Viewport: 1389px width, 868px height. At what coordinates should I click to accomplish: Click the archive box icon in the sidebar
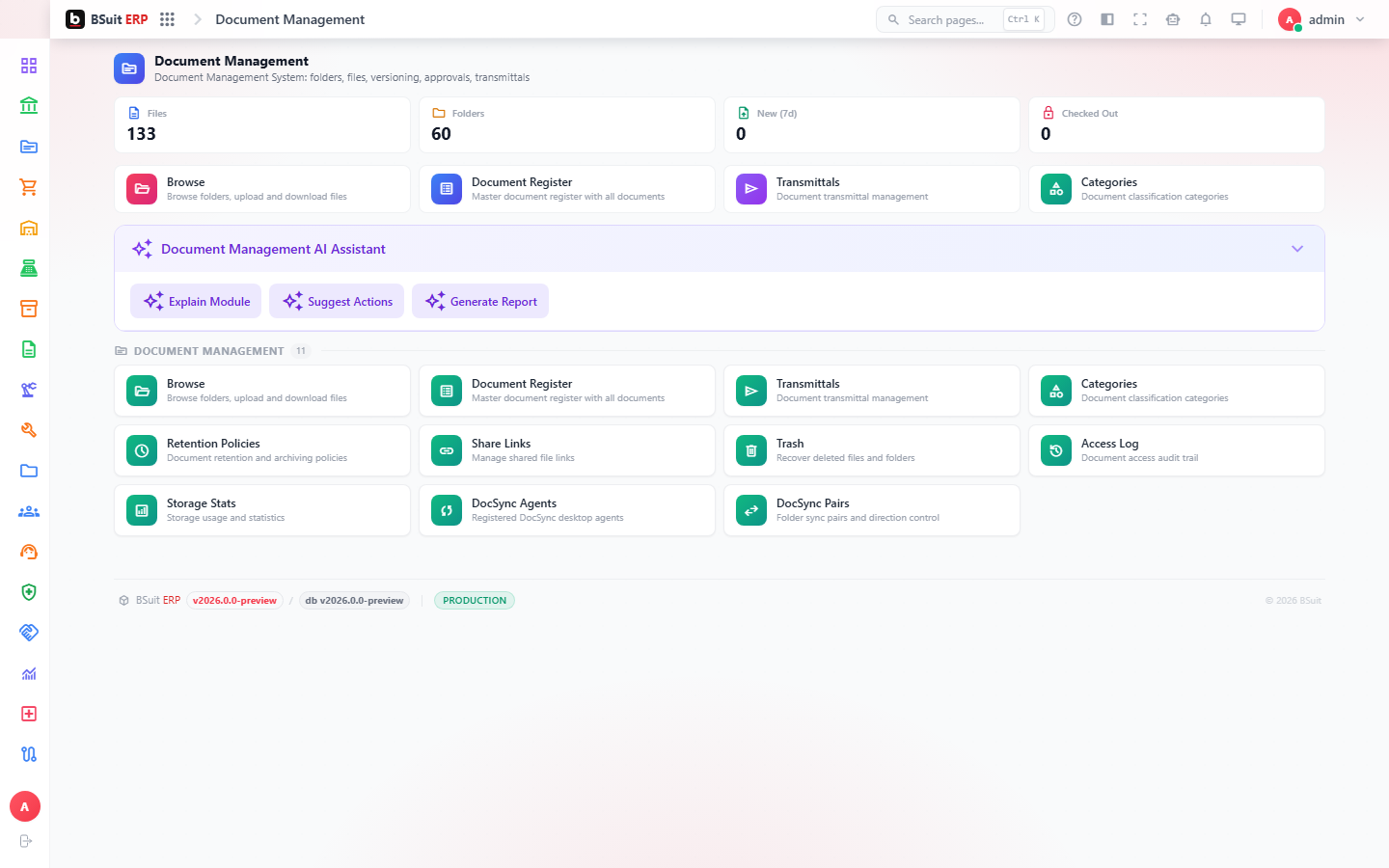point(29,309)
